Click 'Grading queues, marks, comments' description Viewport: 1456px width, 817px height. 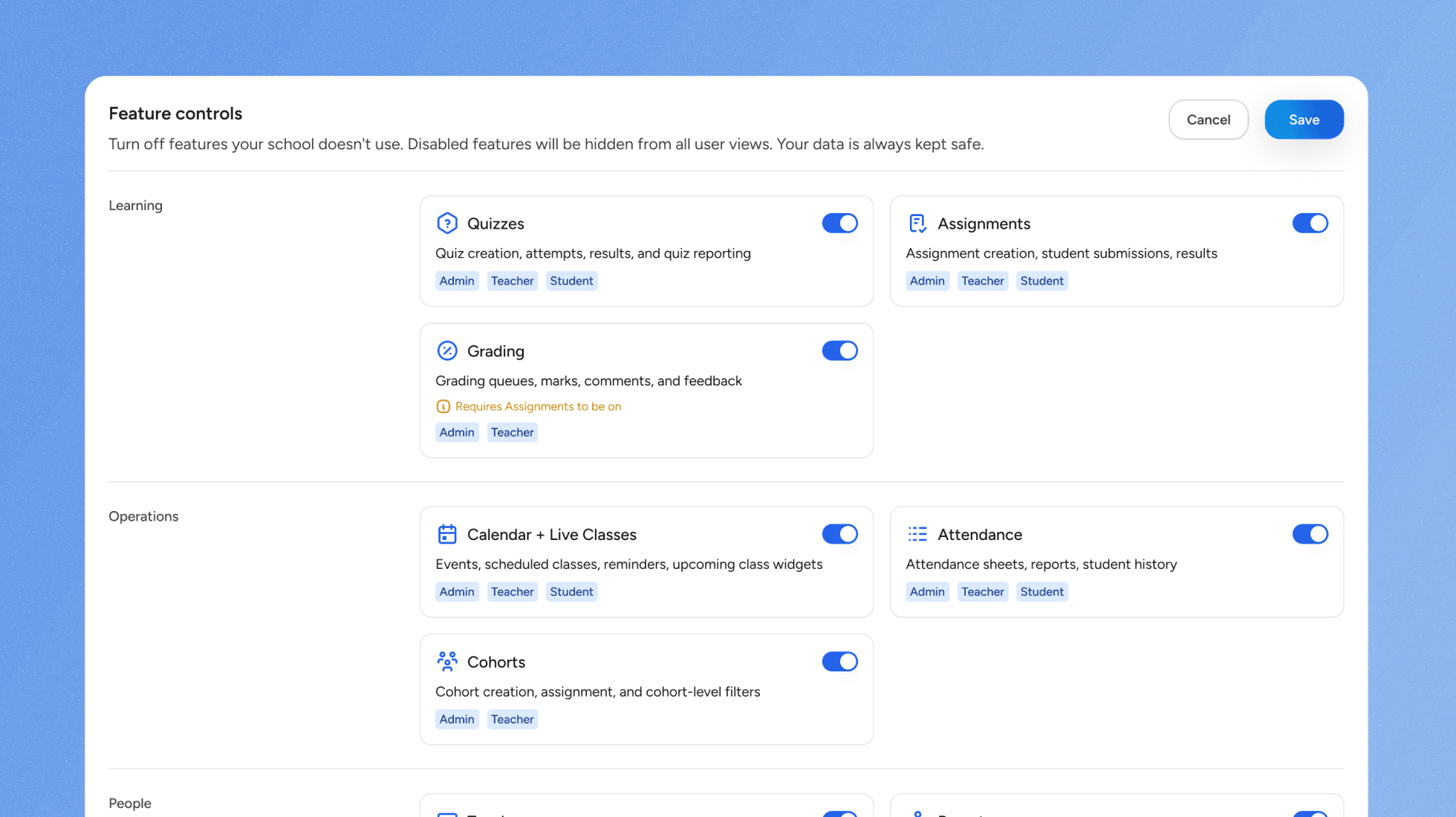click(588, 381)
